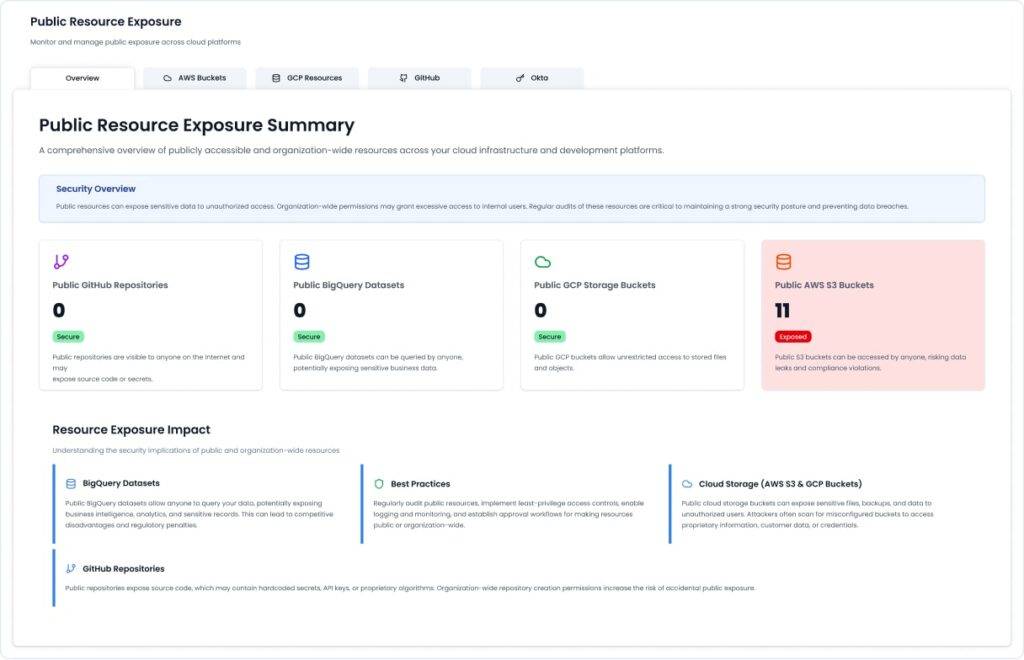The image size is (1024, 660).
Task: Click the Secure badge under Public GitHub Repositories
Action: coord(68,337)
